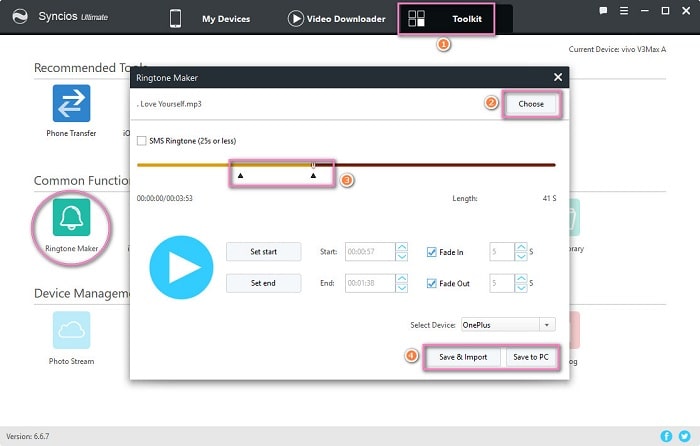700x446 pixels.
Task: Open the Facebook link icon
Action: click(x=666, y=436)
